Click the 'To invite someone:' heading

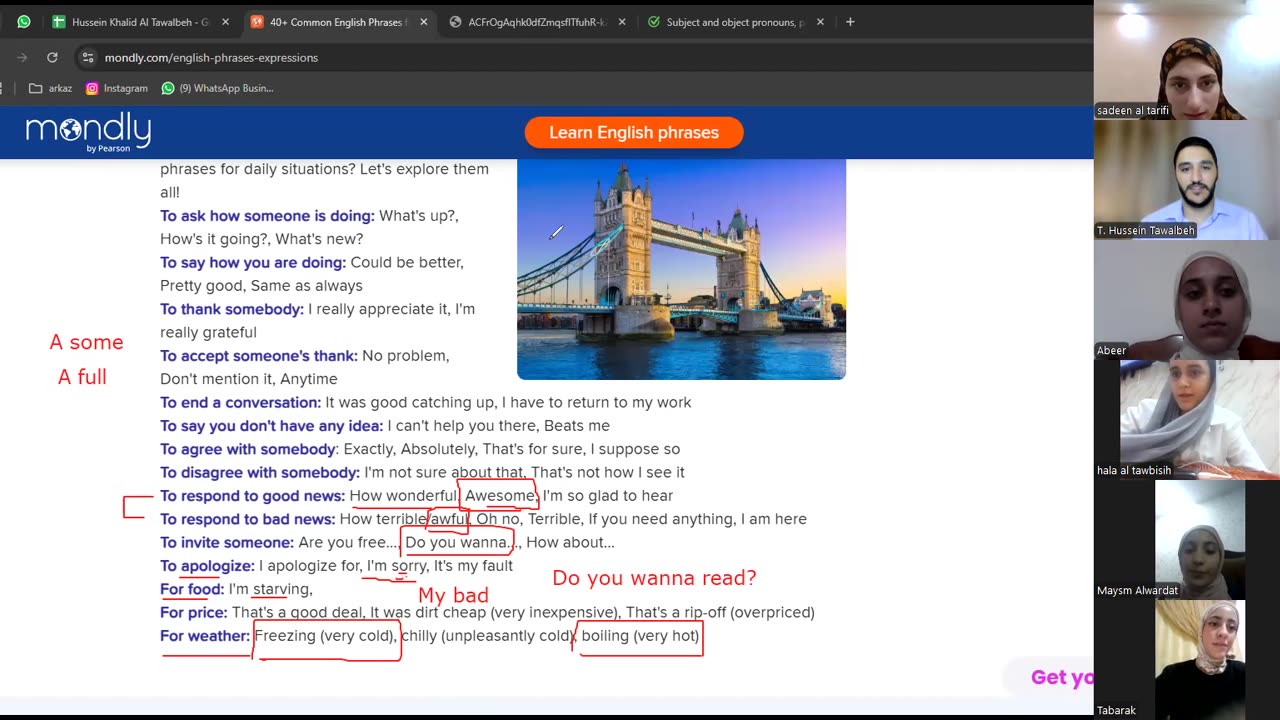[227, 543]
